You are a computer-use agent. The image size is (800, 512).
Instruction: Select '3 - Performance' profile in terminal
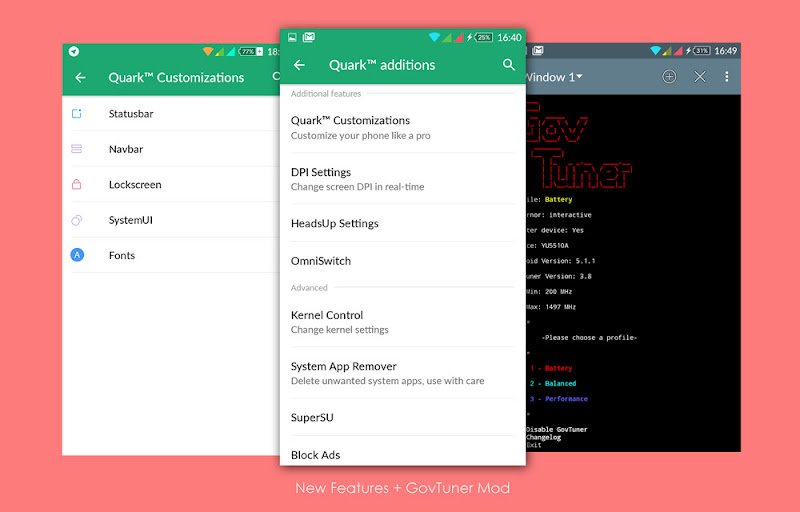tap(559, 399)
